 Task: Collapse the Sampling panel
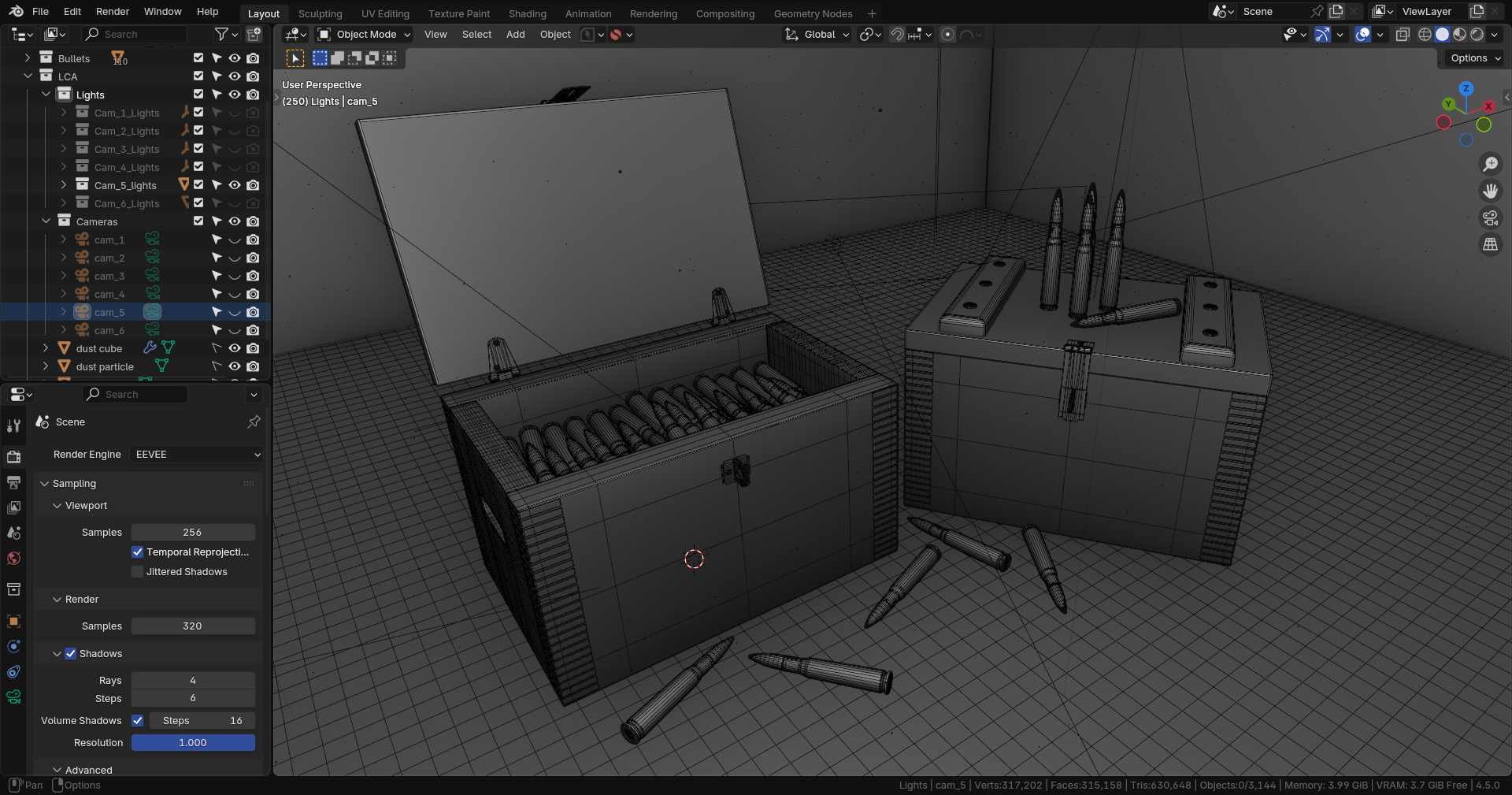click(45, 484)
